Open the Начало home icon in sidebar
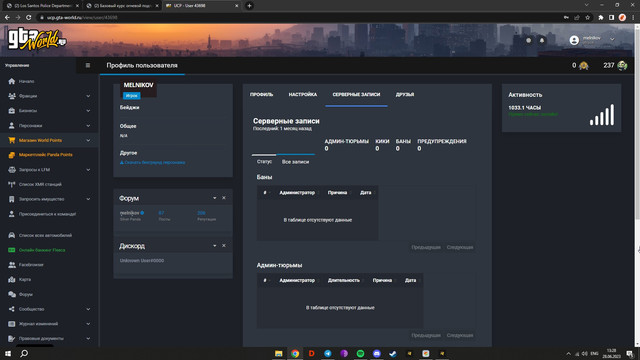 11,81
